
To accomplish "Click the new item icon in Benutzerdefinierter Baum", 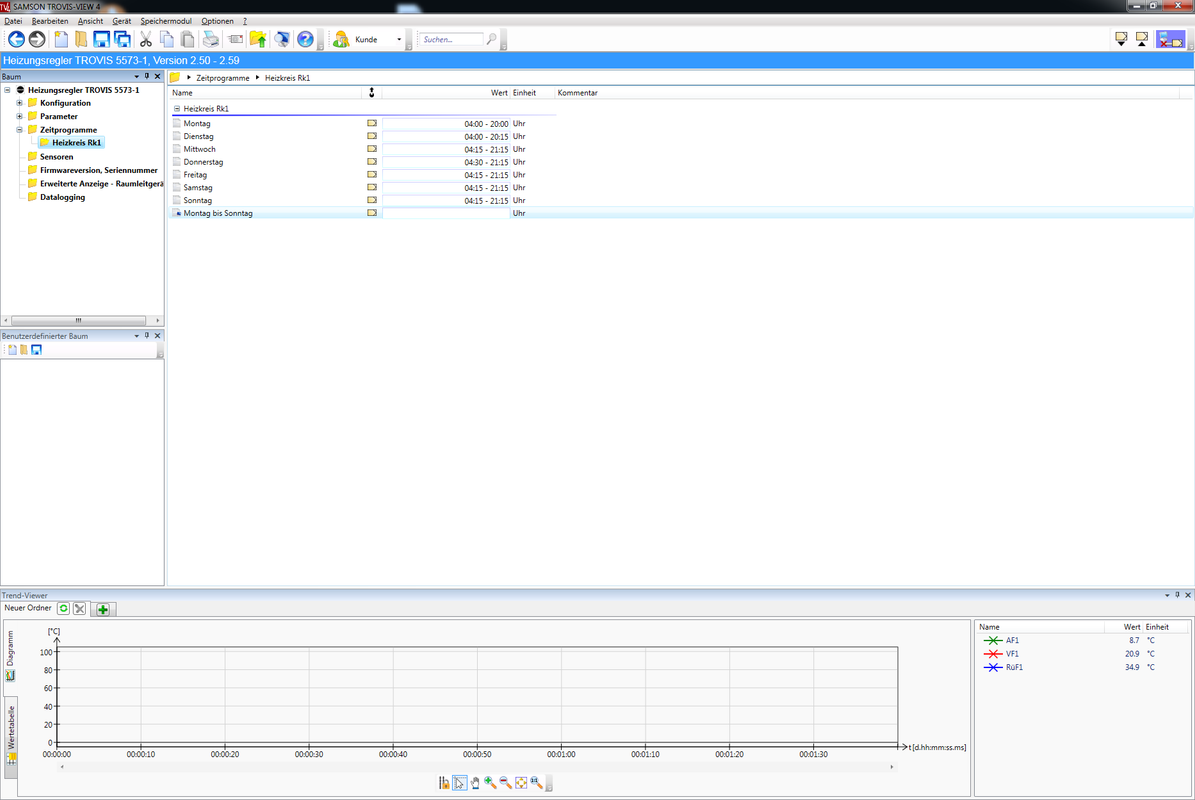I will click(11, 350).
